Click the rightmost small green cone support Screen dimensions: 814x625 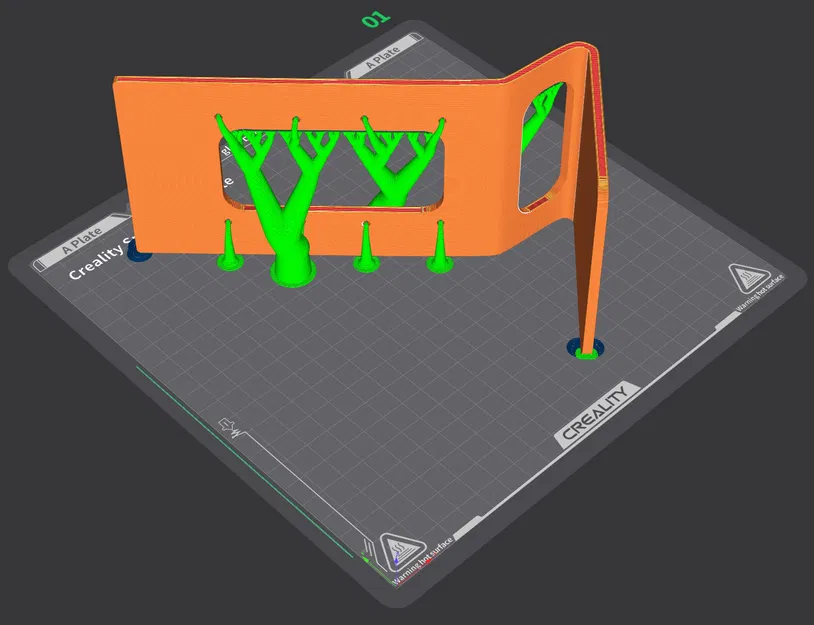pos(440,247)
